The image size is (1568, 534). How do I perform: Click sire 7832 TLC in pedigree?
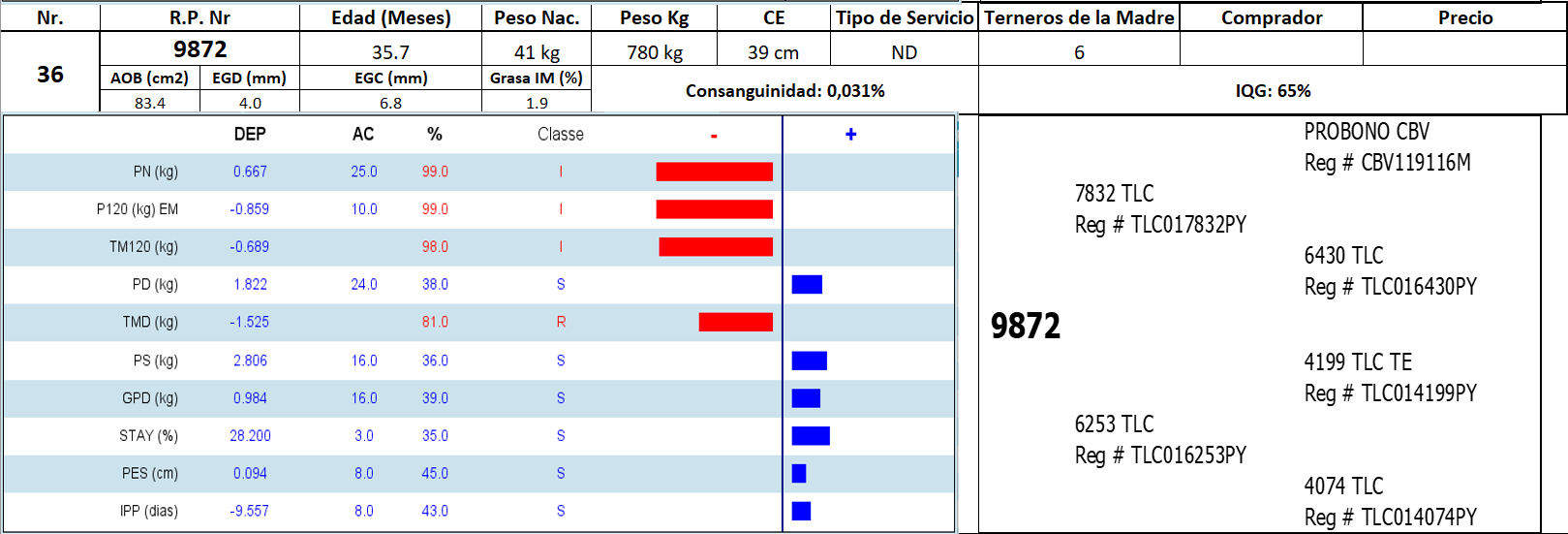1114,194
